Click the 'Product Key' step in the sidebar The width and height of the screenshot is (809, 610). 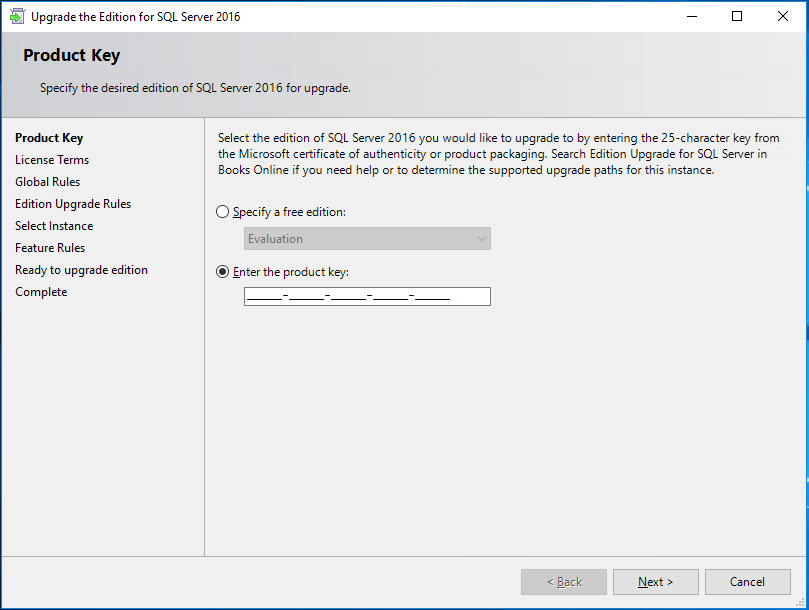tap(48, 137)
